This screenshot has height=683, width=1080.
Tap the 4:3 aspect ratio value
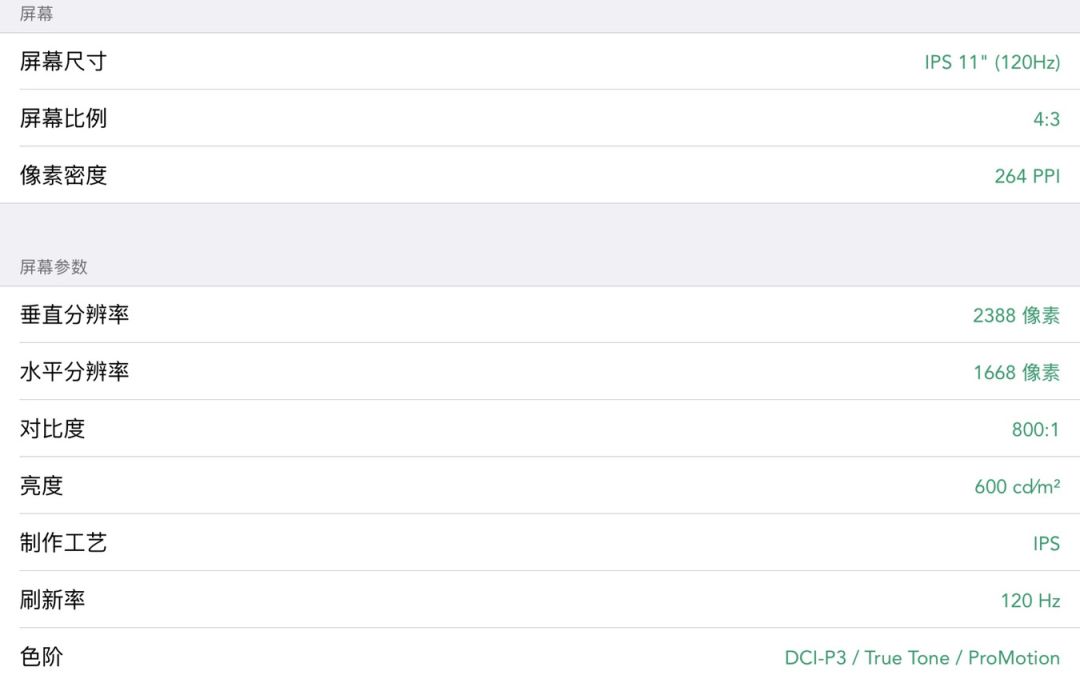click(x=1046, y=119)
